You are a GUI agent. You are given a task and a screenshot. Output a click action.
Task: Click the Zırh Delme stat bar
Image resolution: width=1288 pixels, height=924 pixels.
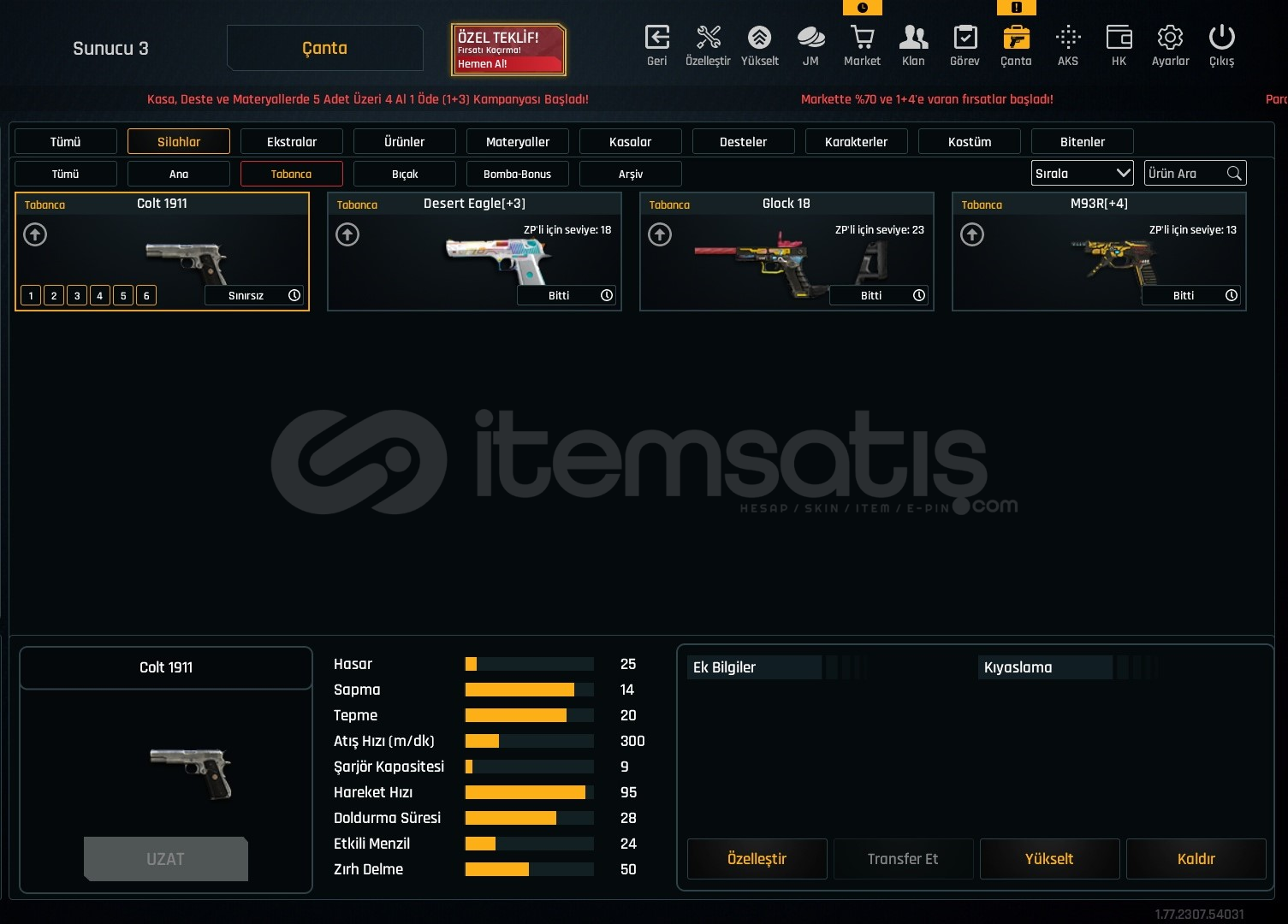pyautogui.click(x=530, y=869)
